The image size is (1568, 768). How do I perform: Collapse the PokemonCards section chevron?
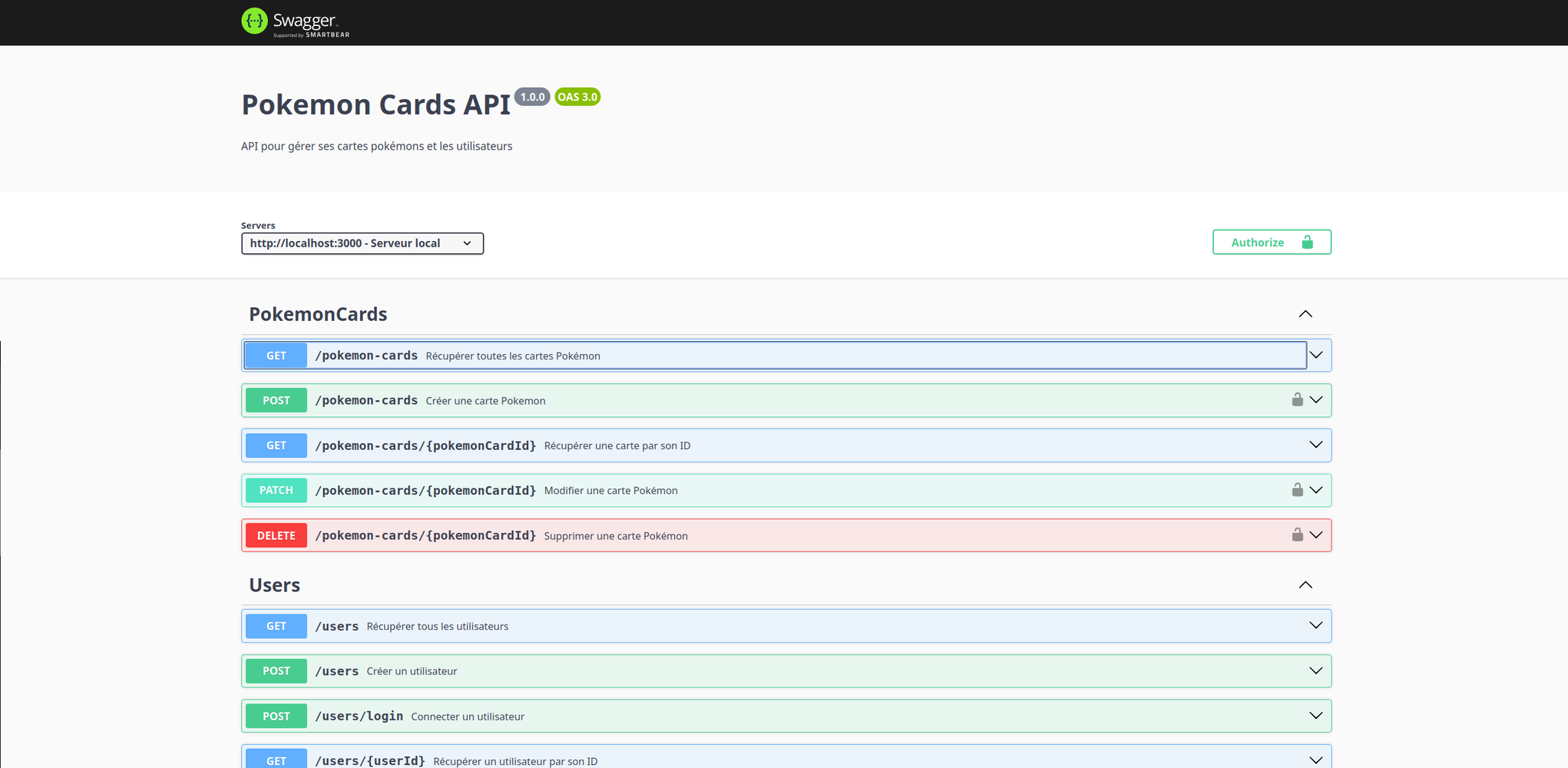point(1305,314)
